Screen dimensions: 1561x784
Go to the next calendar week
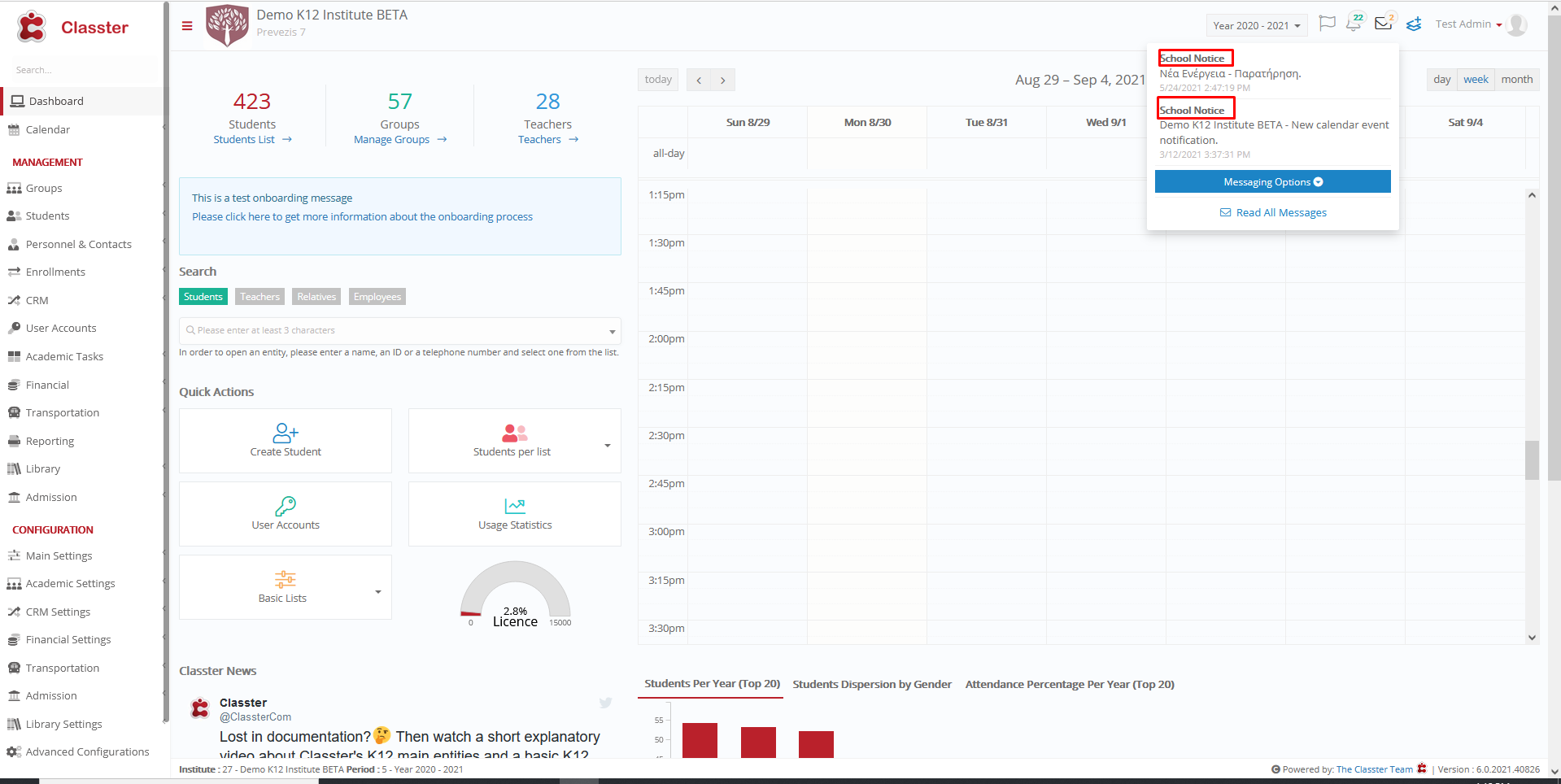[723, 80]
